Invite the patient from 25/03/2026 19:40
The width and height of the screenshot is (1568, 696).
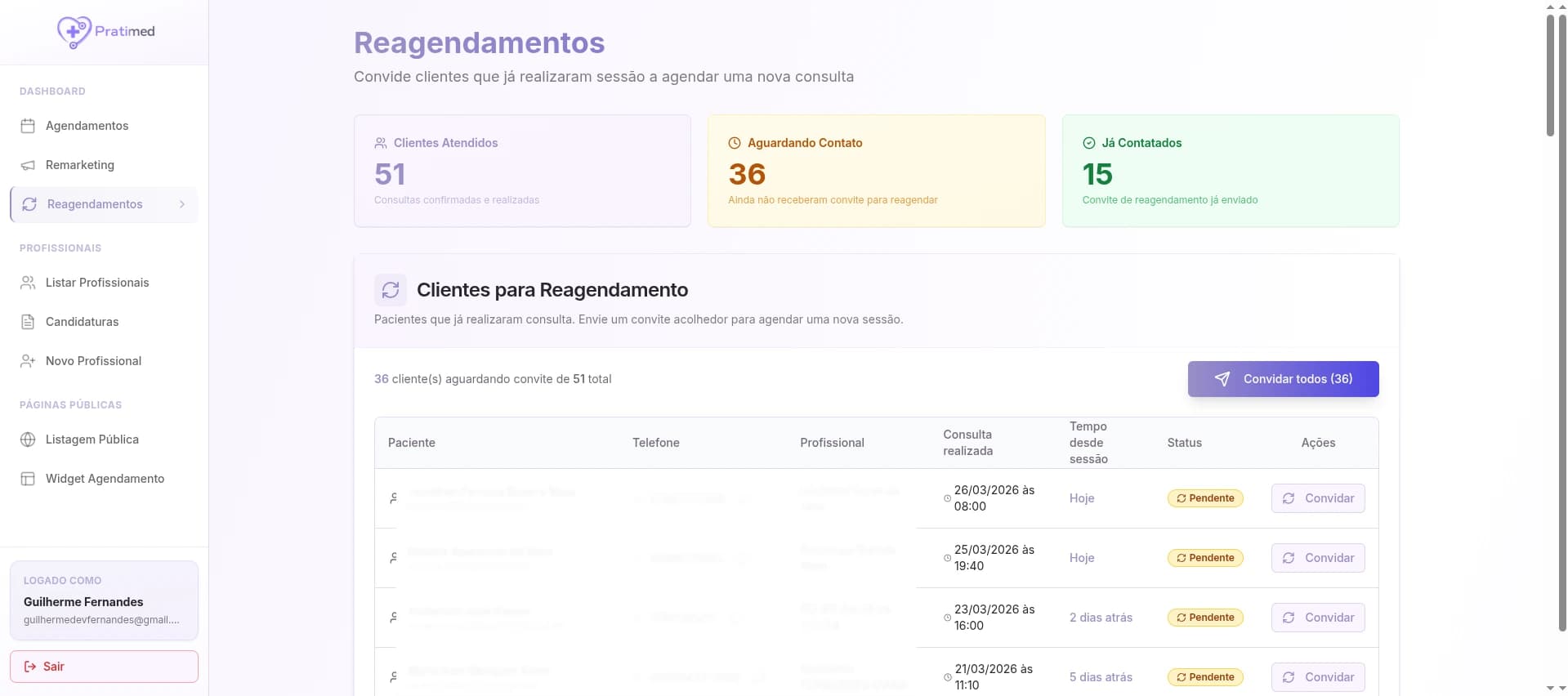coord(1318,558)
